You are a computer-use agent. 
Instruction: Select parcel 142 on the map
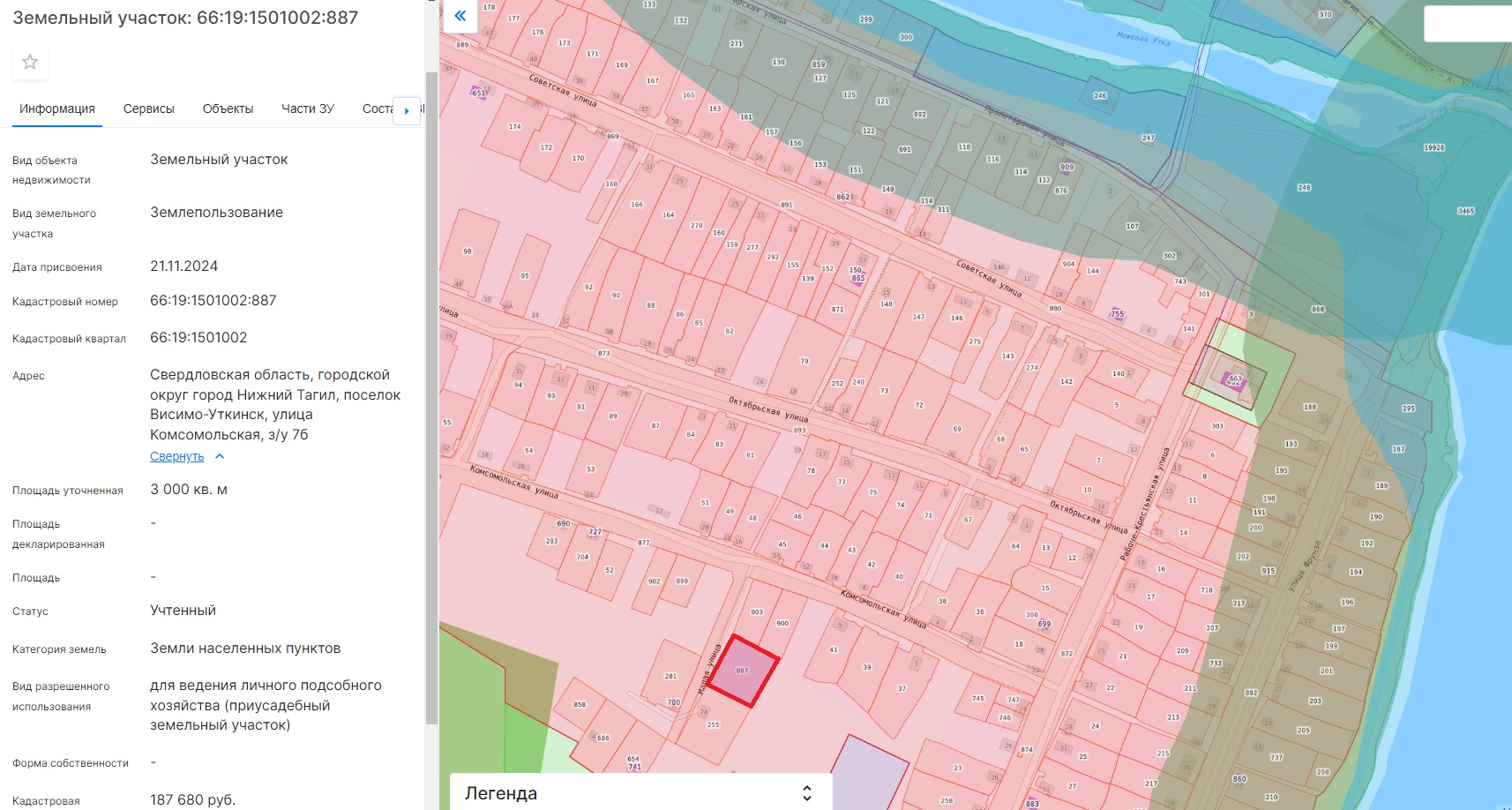1066,382
